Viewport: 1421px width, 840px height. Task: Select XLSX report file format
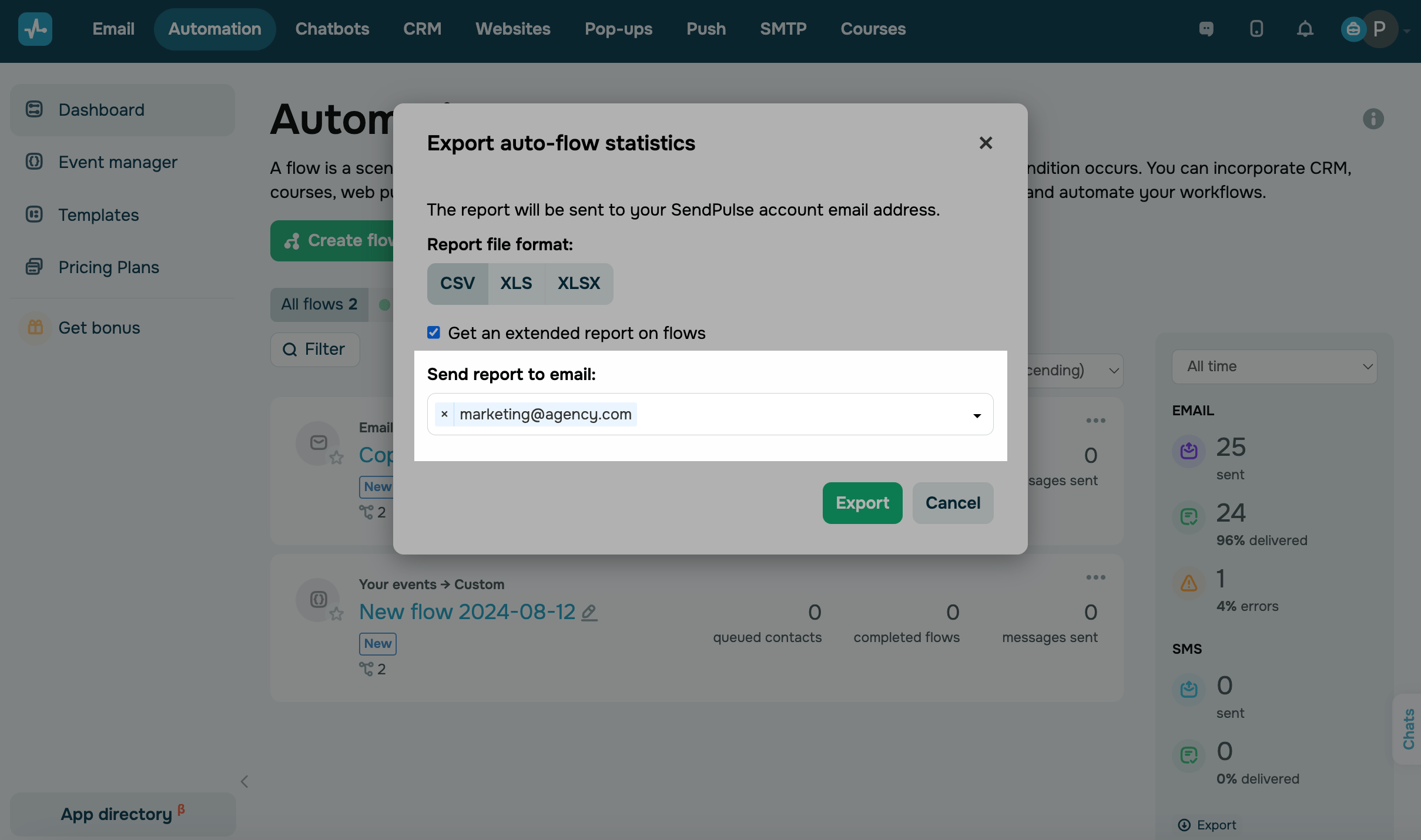click(x=578, y=284)
